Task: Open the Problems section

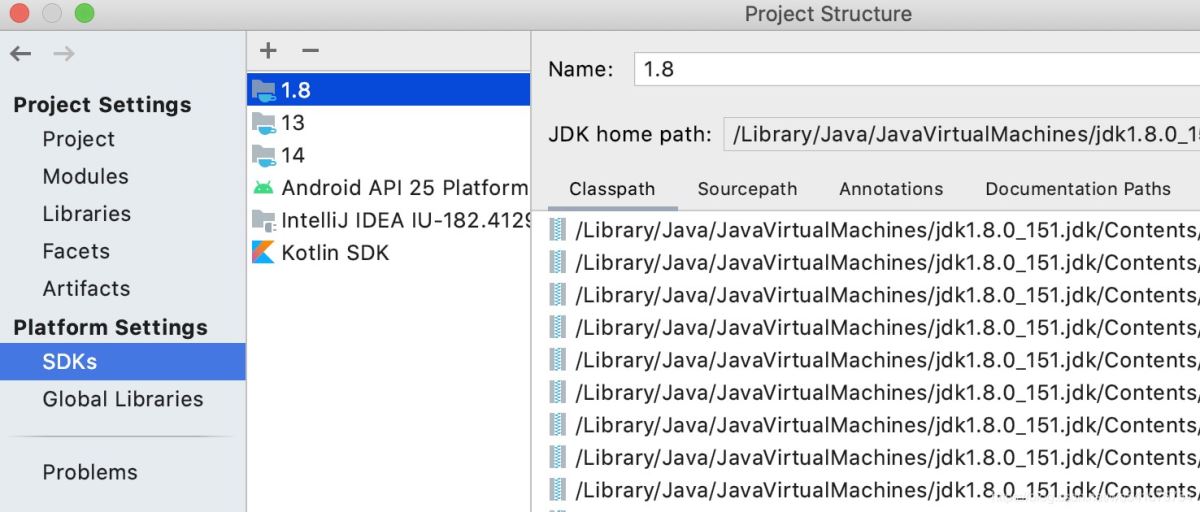Action: pyautogui.click(x=90, y=472)
